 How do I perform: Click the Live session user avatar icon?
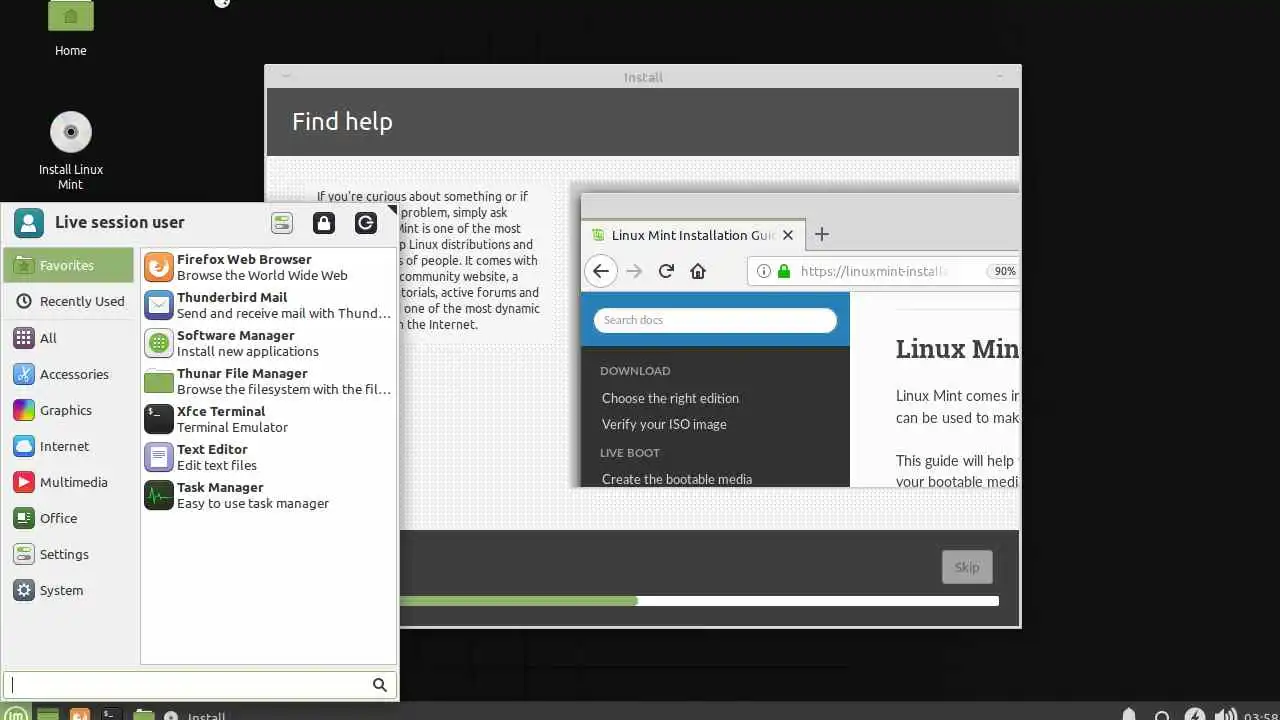click(x=29, y=223)
